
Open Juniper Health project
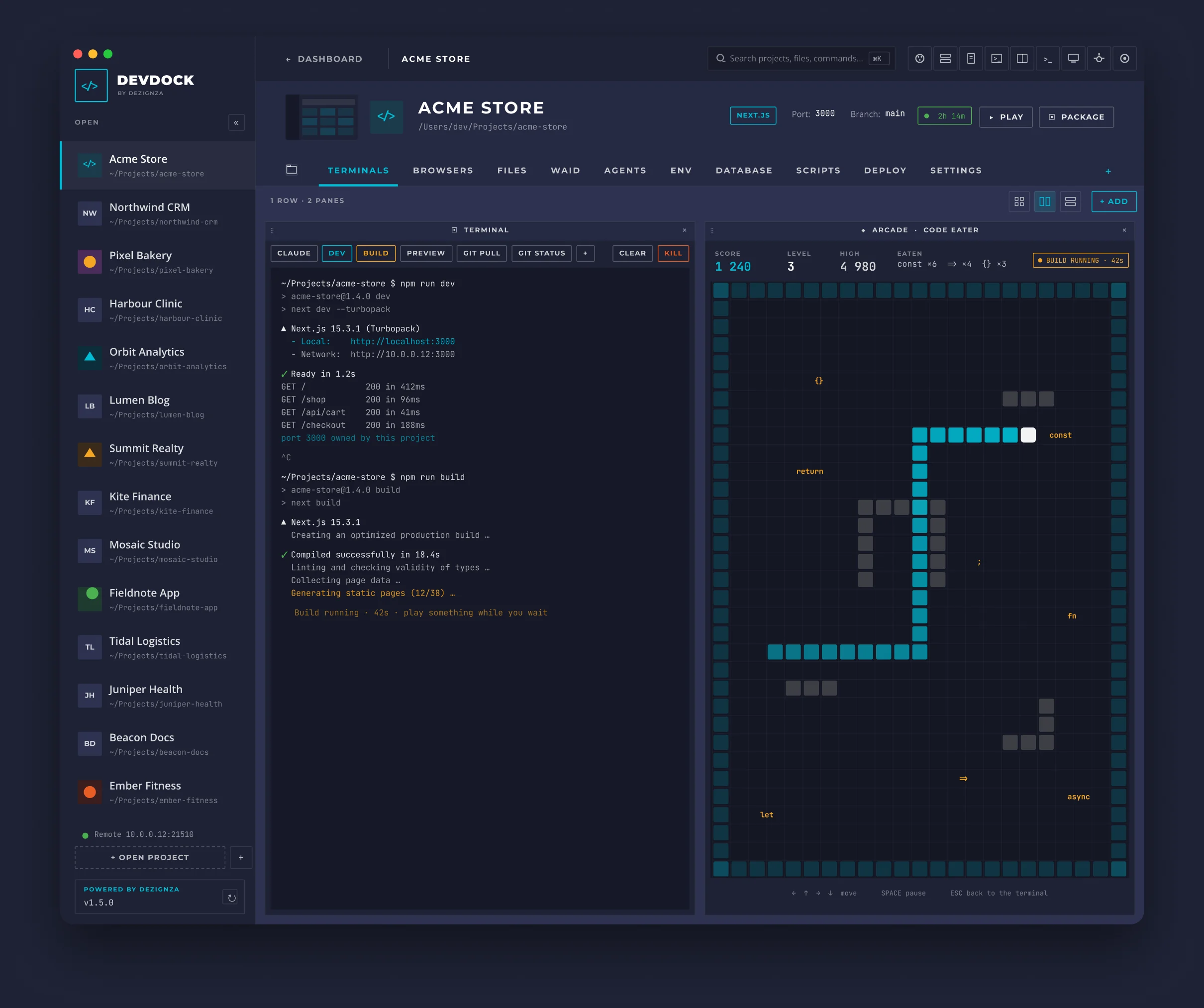[158, 695]
